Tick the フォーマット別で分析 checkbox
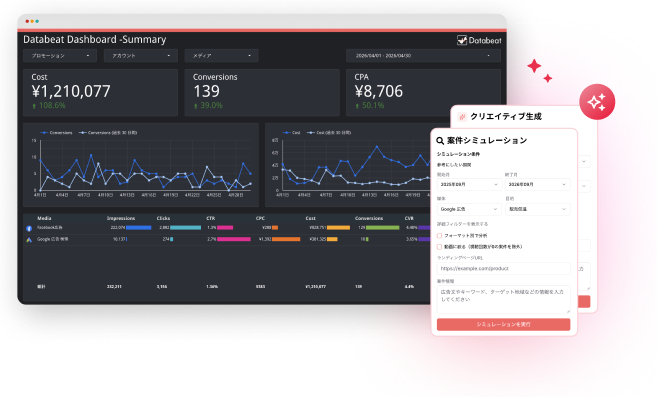This screenshot has height=397, width=657. click(x=440, y=236)
